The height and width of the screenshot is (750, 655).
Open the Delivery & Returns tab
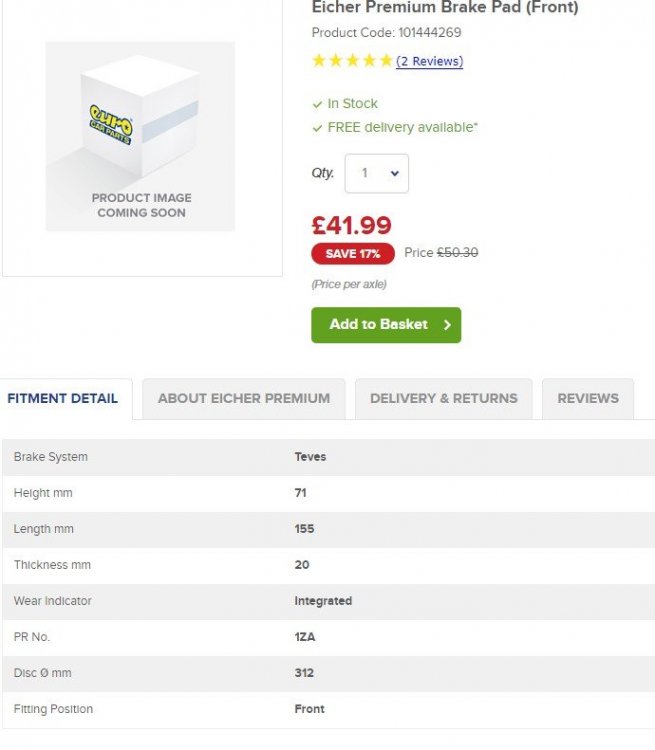coord(444,398)
